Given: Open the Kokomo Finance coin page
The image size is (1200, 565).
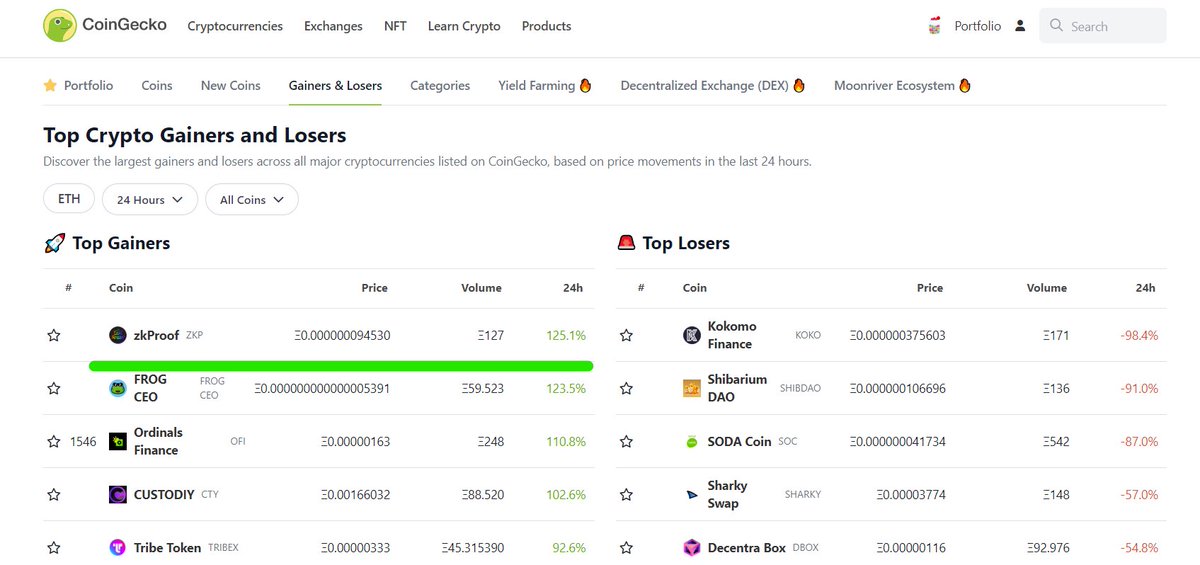Looking at the screenshot, I should pyautogui.click(x=732, y=335).
